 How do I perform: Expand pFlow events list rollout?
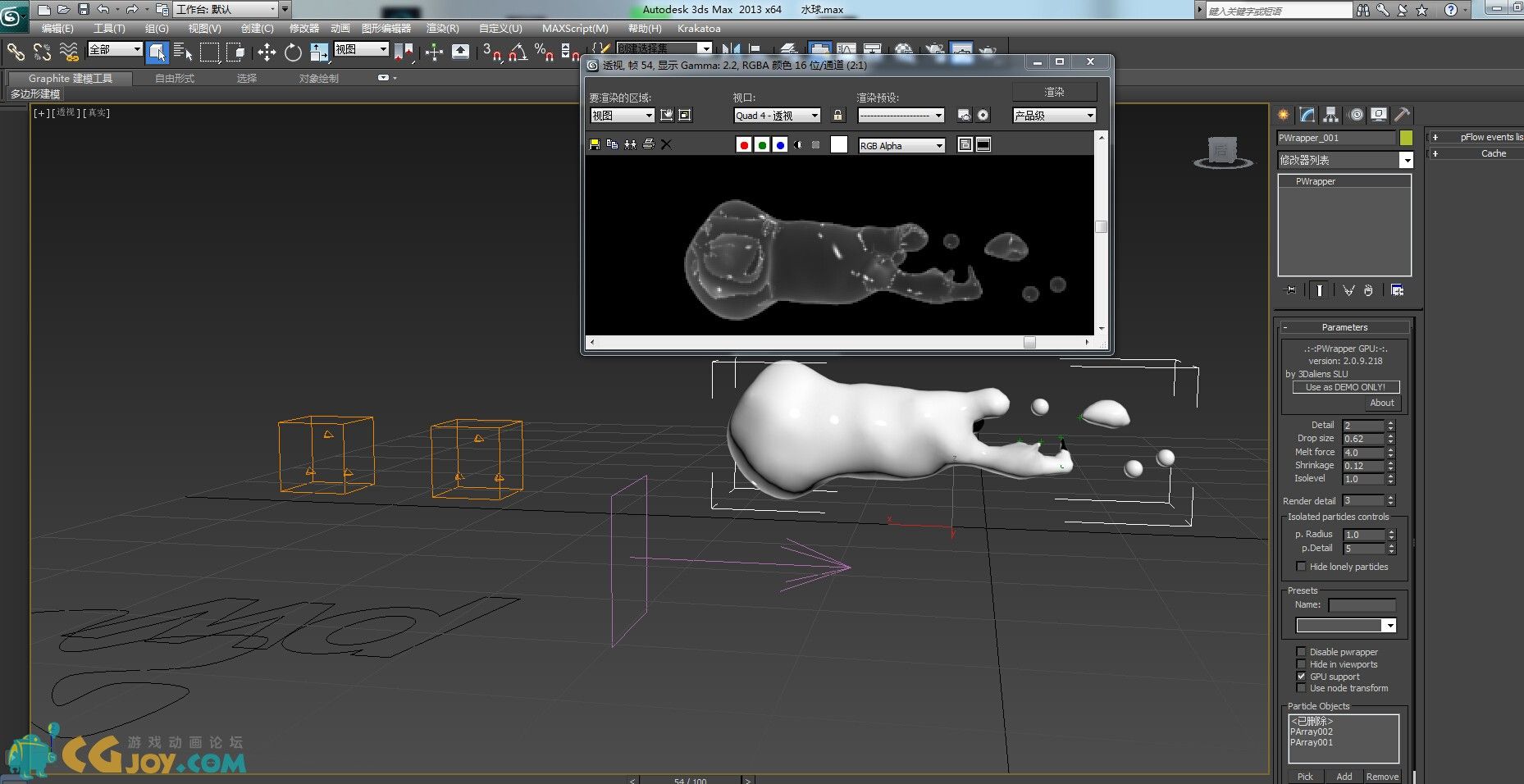(1478, 137)
